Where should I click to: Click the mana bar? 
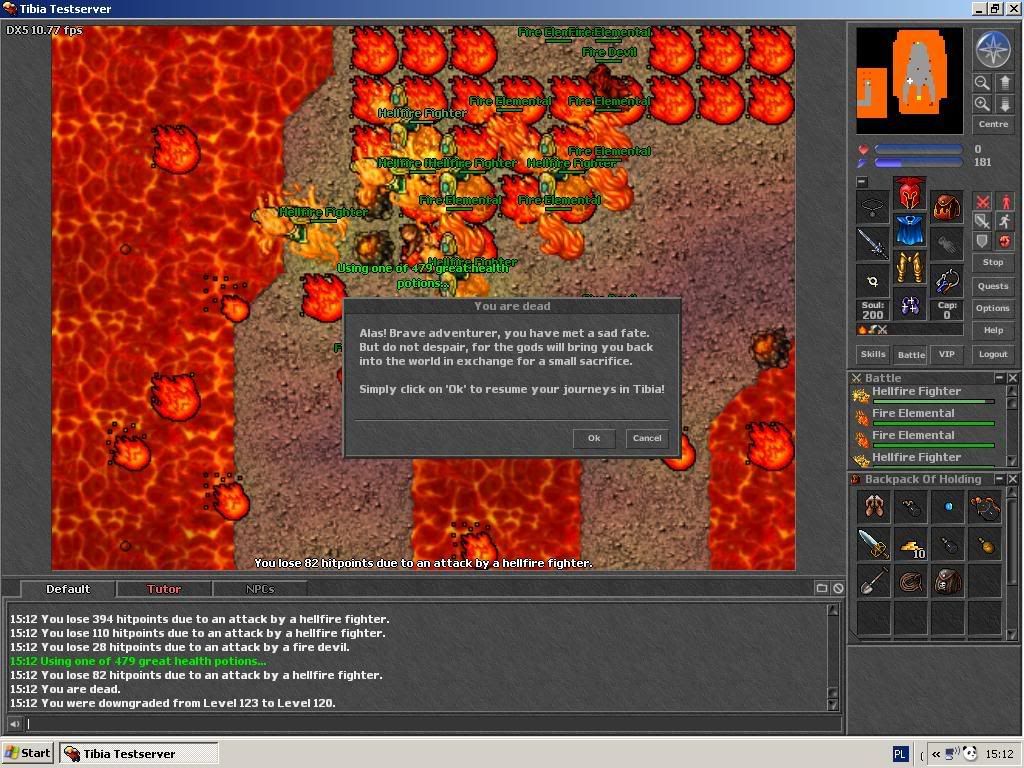coord(918,163)
